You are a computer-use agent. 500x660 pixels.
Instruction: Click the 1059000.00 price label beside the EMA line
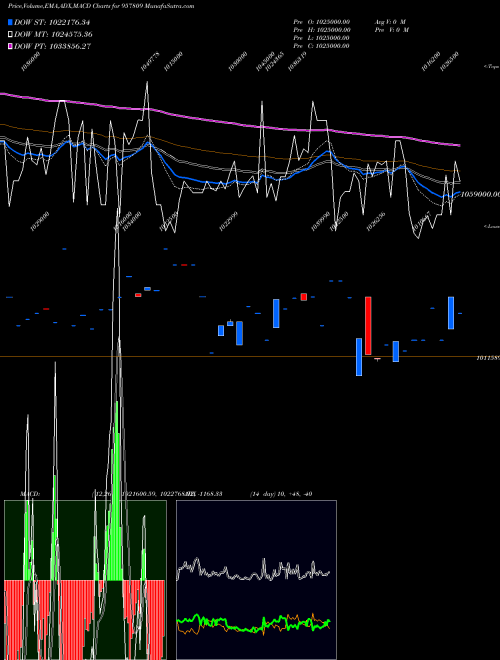[480, 194]
